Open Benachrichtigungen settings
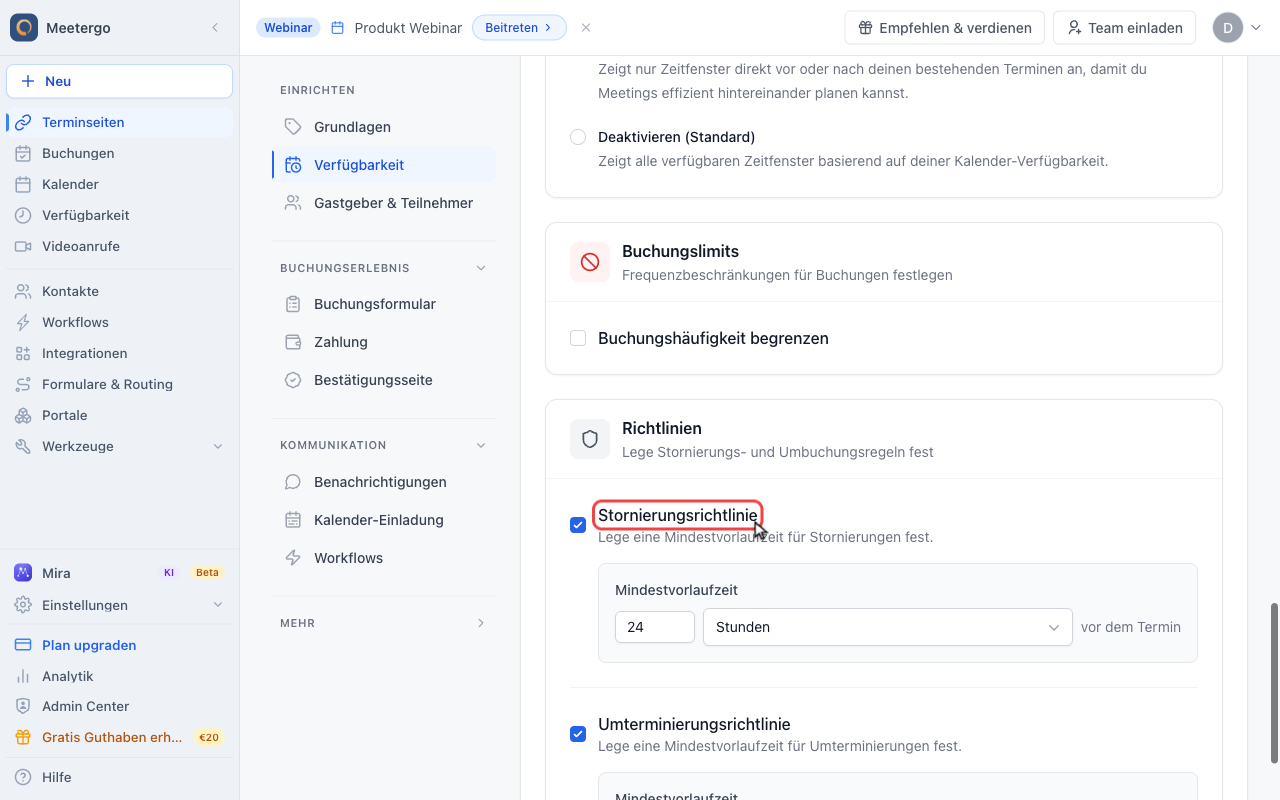Screen dimensions: 1280x800 coord(384,482)
